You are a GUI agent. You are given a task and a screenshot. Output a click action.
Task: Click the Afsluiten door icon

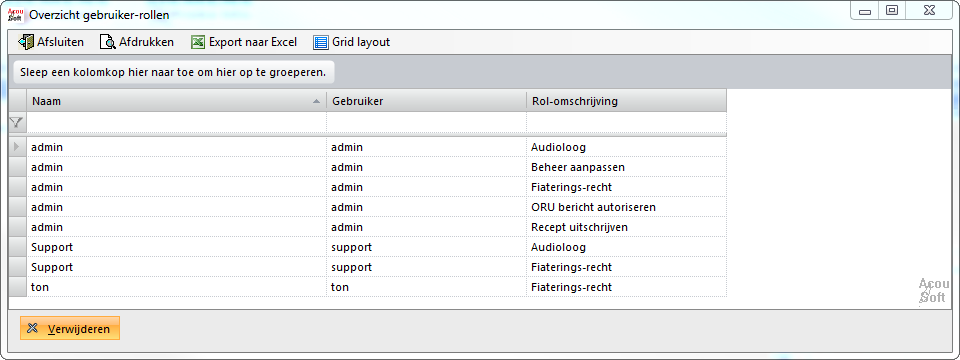26,42
